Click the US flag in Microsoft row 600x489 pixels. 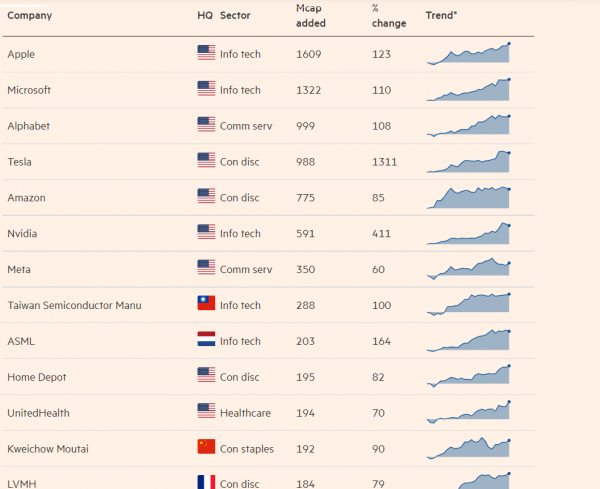click(x=206, y=89)
